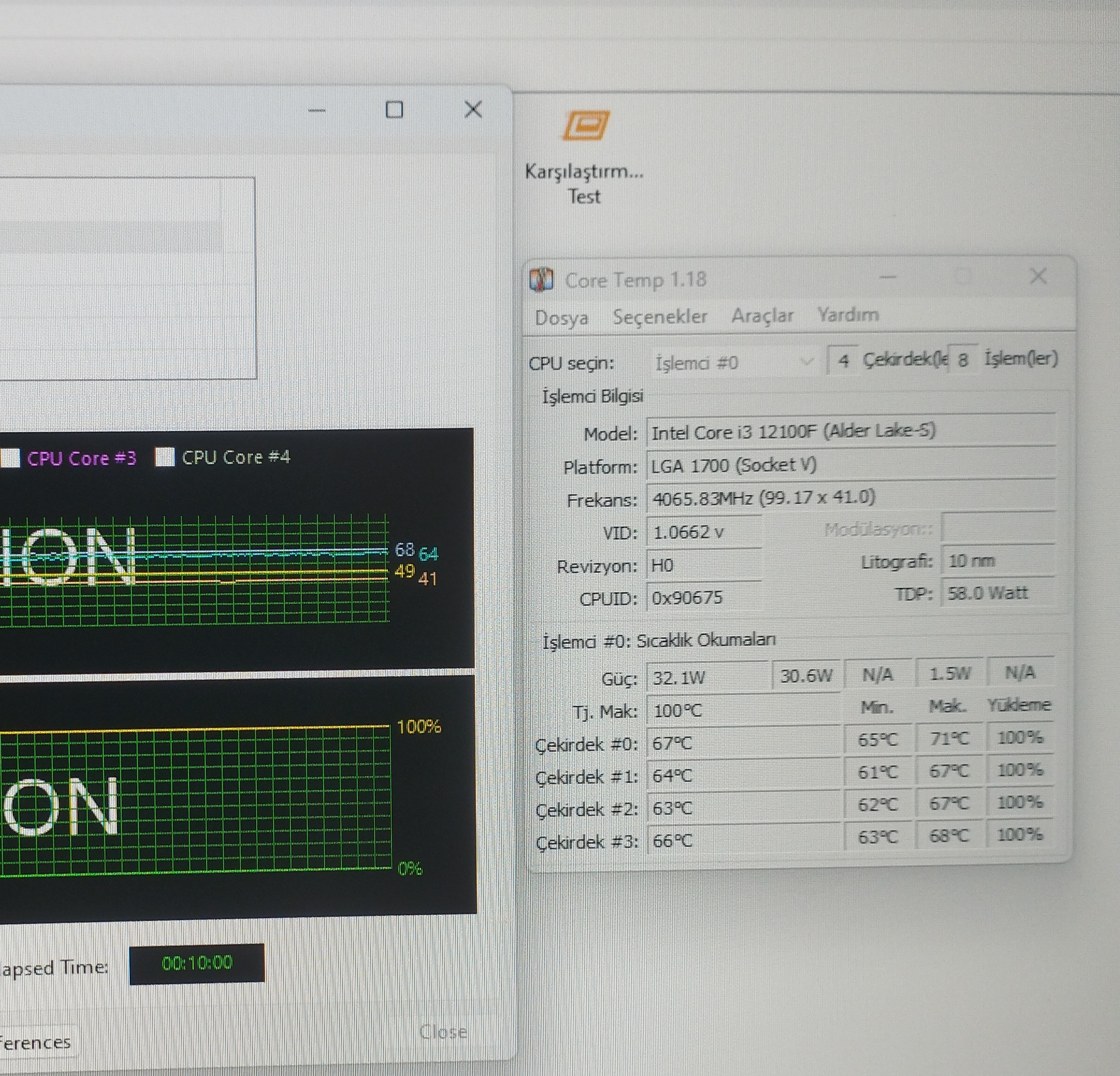1120x1076 pixels.
Task: Close the stress test window via X
Action: tap(473, 109)
